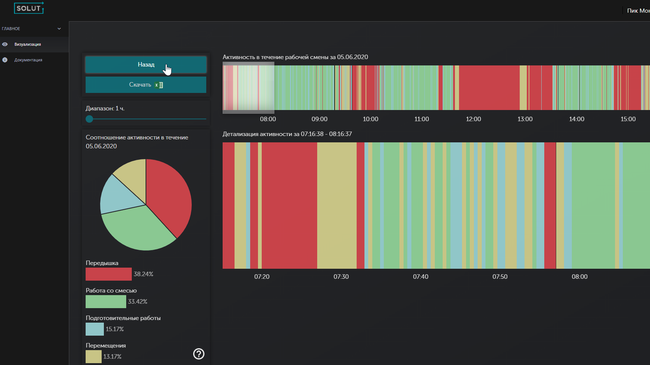Click the Подготовительные работы legend label
Image resolution: width=650 pixels, height=365 pixels.
tap(123, 318)
